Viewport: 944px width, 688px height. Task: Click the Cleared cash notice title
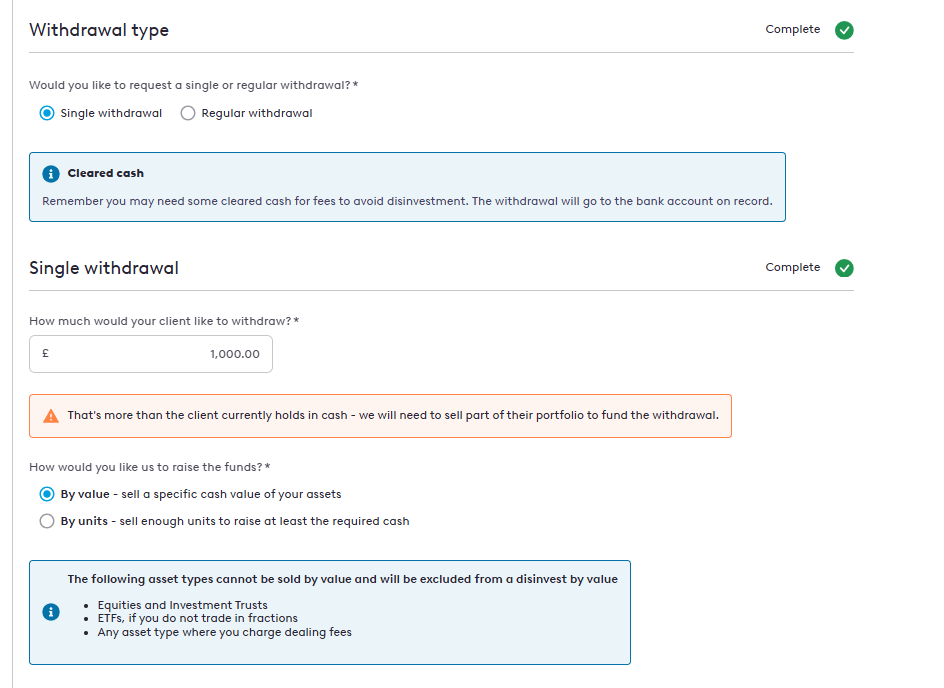(105, 174)
